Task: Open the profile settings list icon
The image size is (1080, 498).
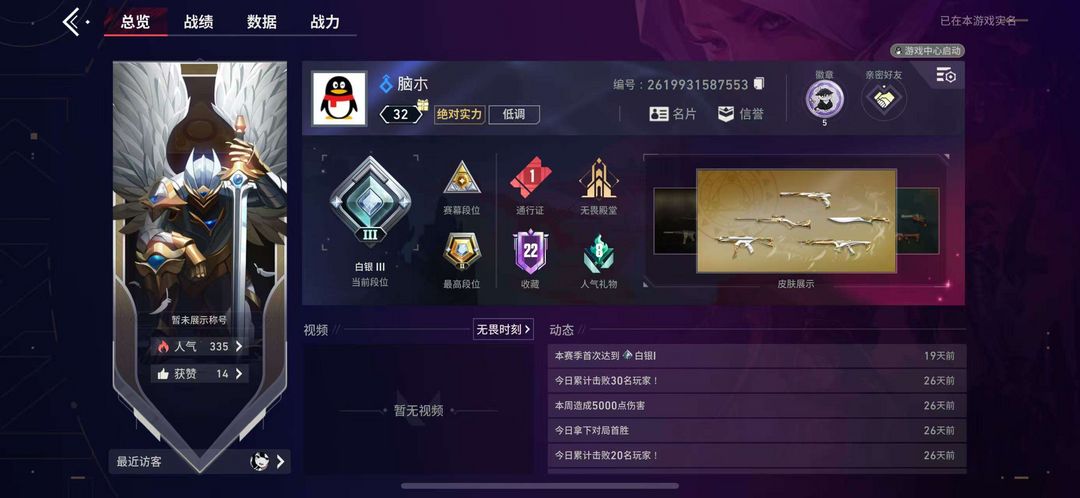Action: coord(946,75)
